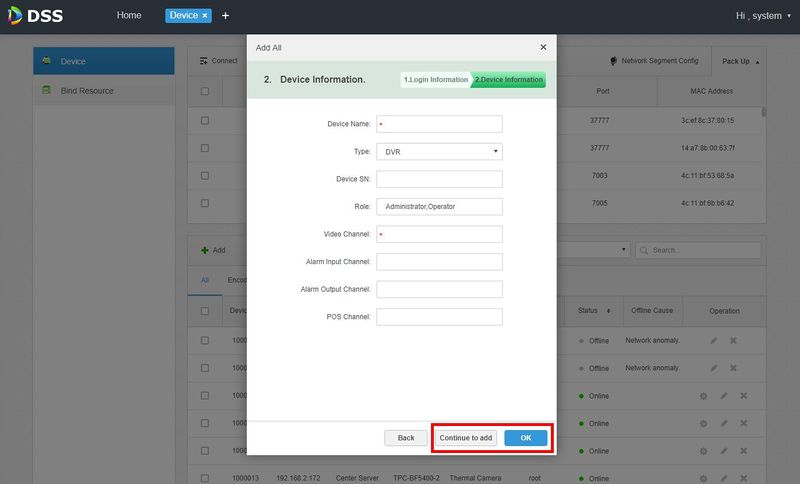Delete the third Online device x icon

(x=744, y=451)
